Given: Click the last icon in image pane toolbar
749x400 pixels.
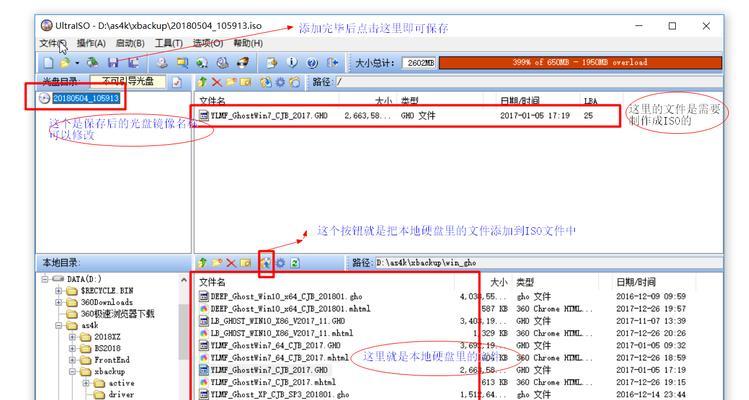Looking at the screenshot, I should [294, 82].
